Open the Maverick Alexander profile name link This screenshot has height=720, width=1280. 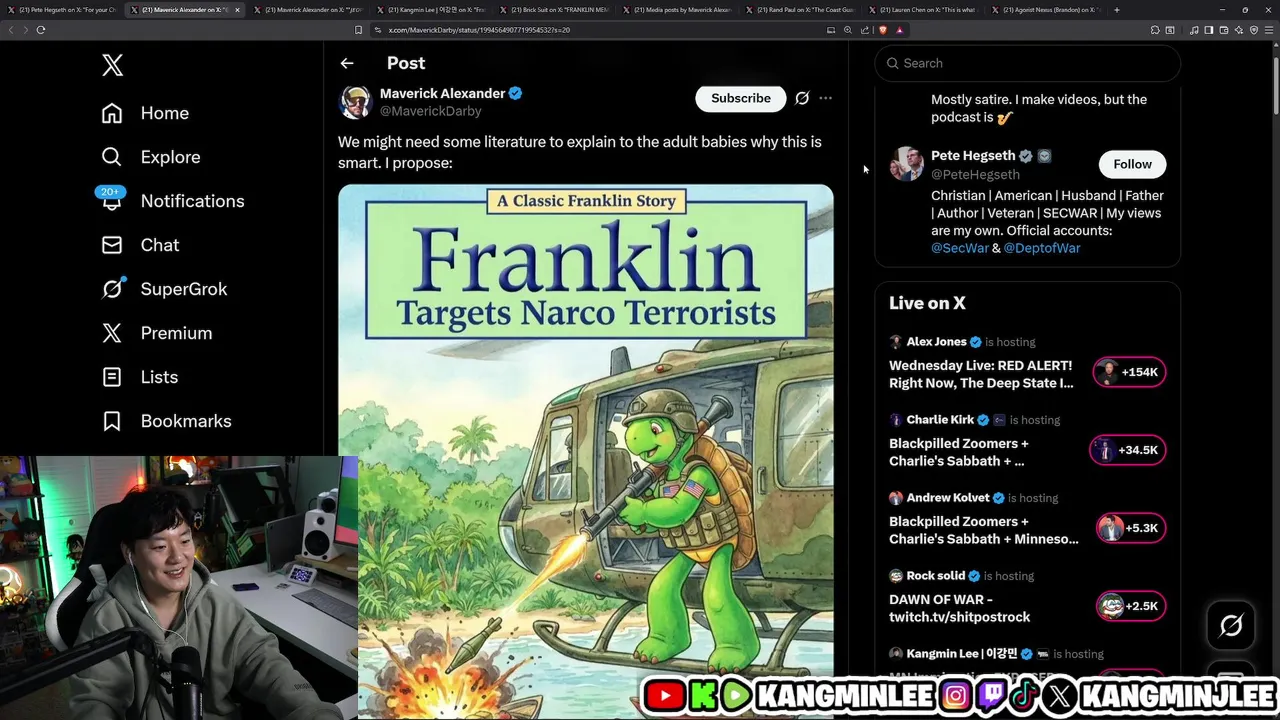click(x=442, y=93)
